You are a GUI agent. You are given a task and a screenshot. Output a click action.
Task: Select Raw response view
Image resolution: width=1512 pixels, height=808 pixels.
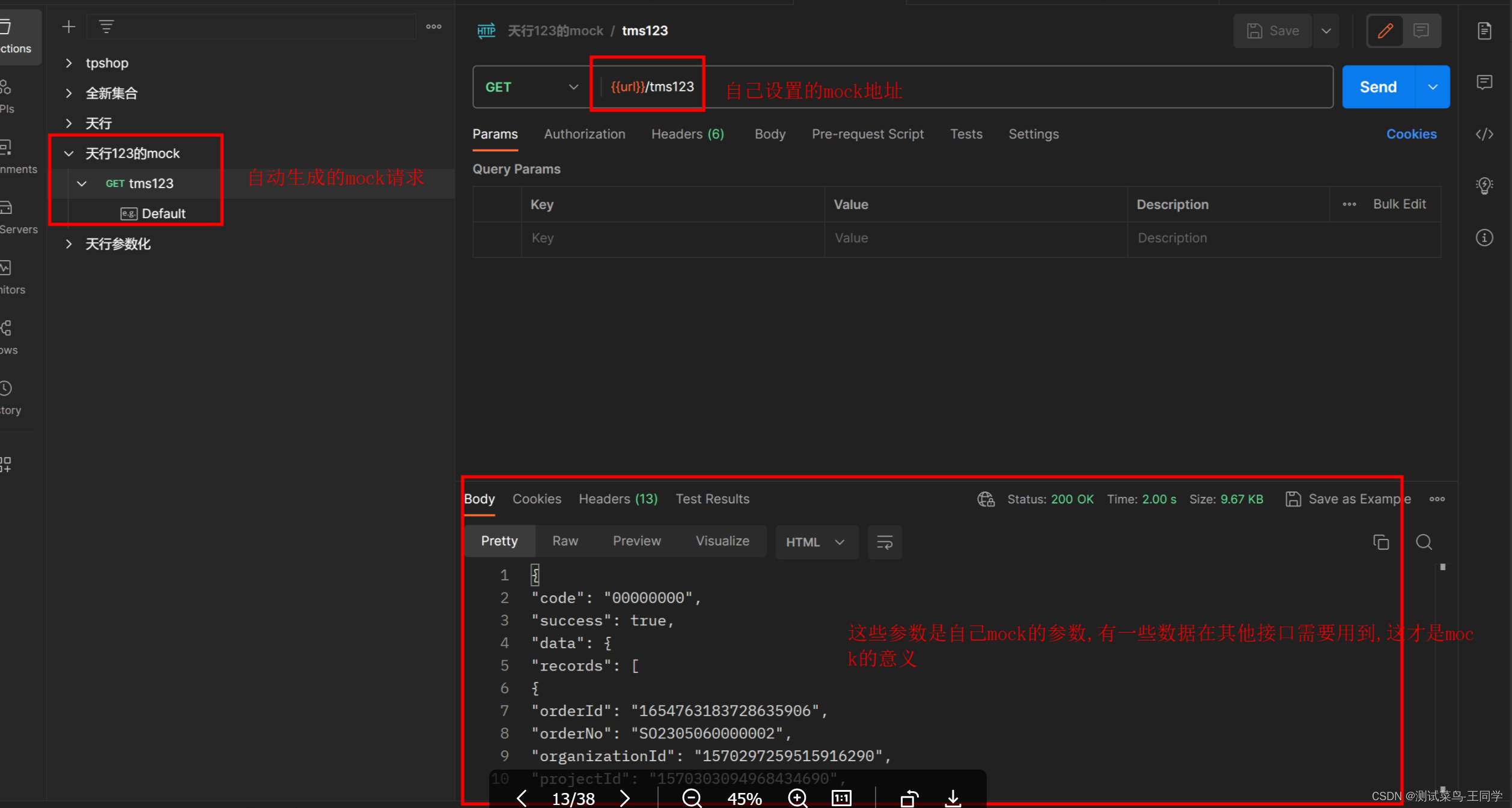(565, 541)
